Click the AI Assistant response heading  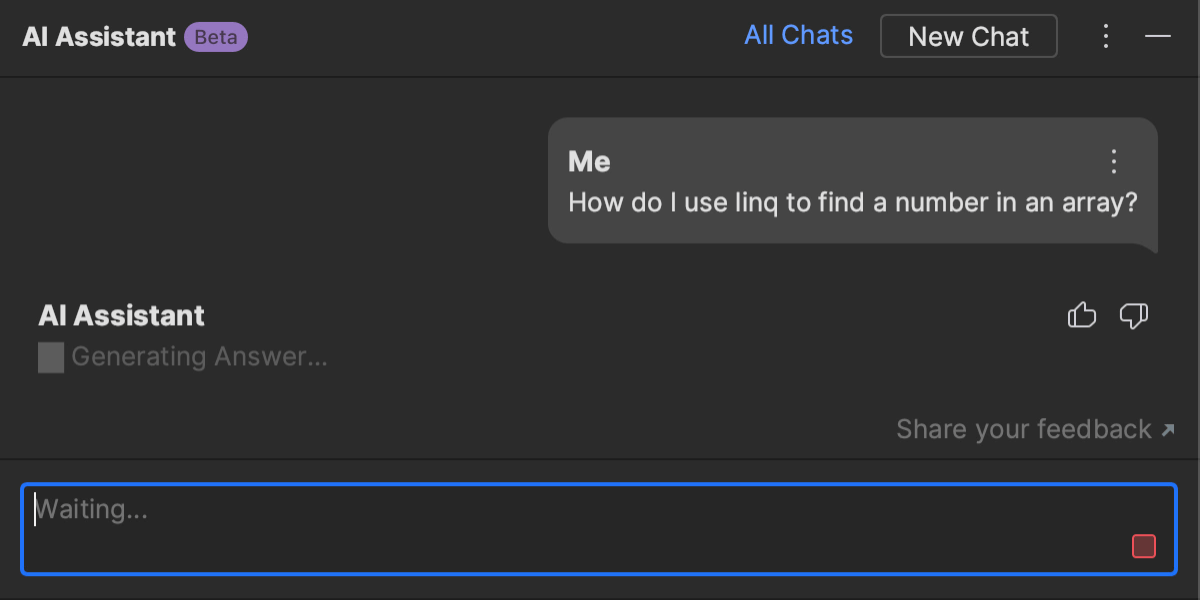coord(121,316)
